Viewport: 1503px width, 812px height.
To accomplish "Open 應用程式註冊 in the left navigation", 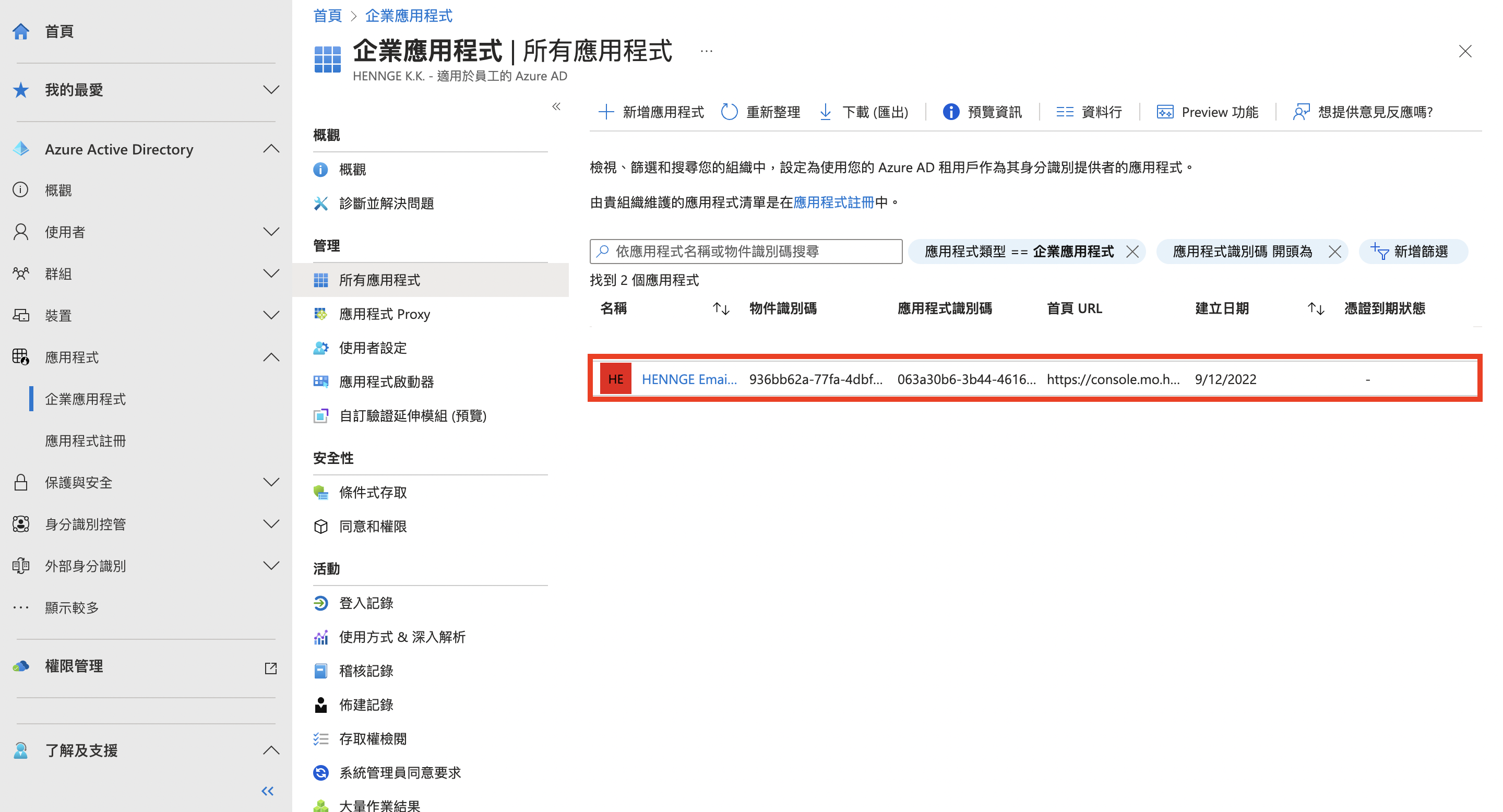I will click(x=86, y=440).
